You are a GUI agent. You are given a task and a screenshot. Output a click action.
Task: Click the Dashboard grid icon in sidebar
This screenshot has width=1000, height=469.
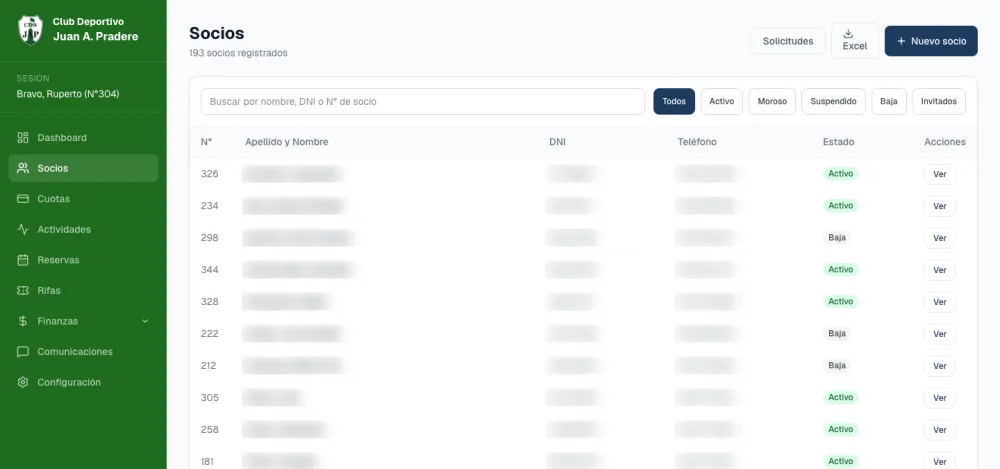coord(23,138)
